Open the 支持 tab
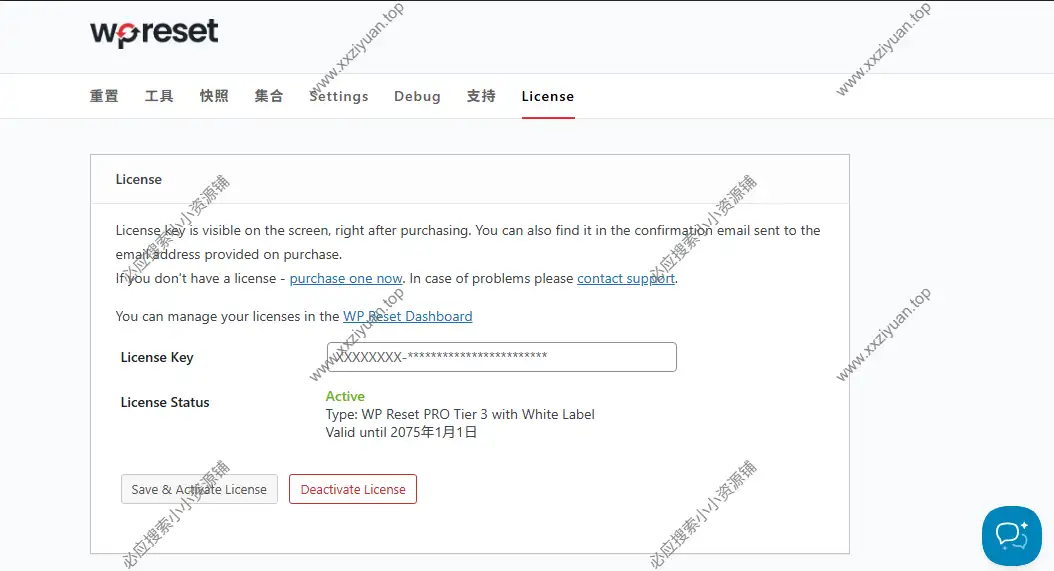 tap(481, 96)
